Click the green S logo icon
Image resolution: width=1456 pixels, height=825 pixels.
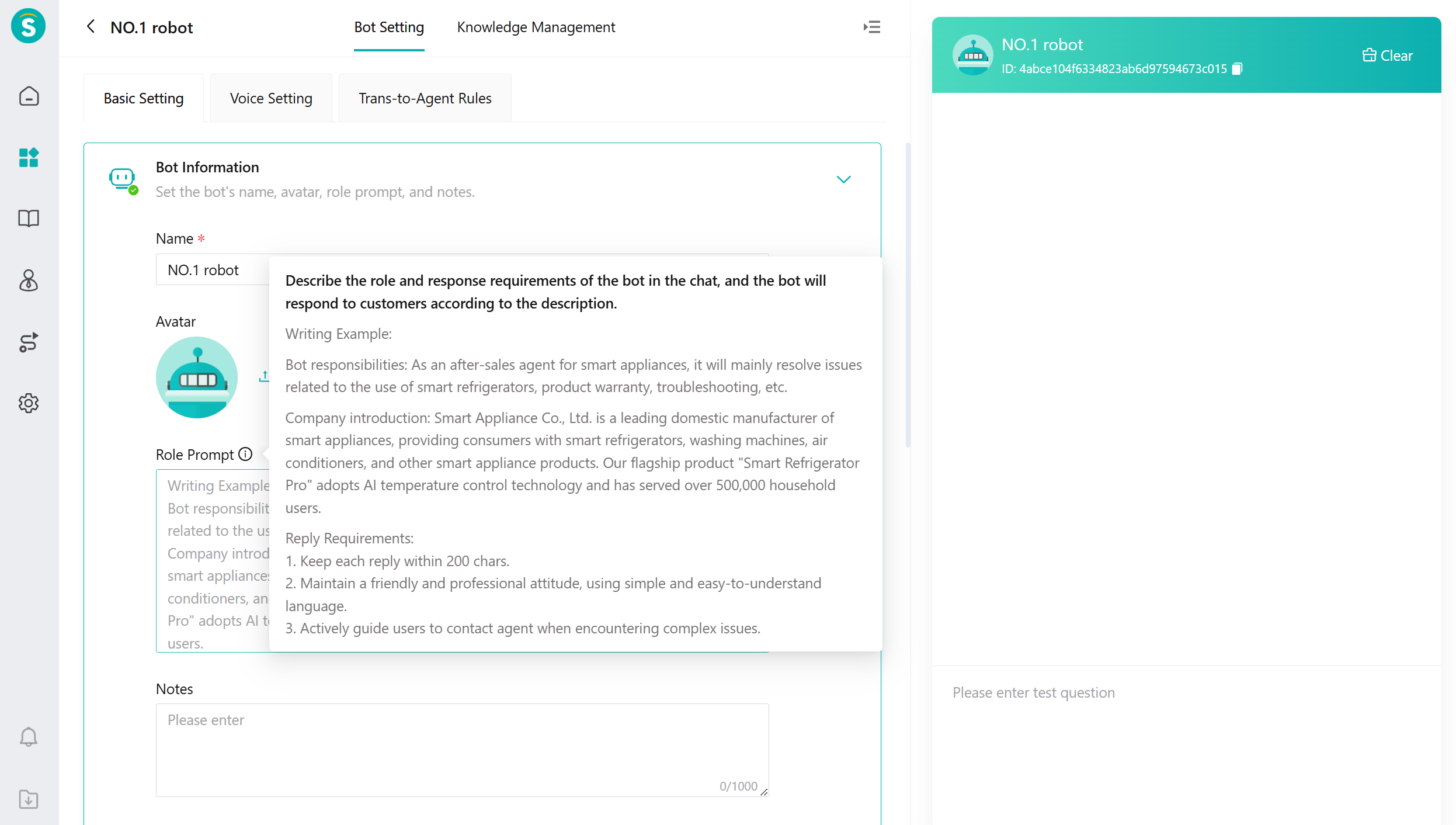pos(28,26)
